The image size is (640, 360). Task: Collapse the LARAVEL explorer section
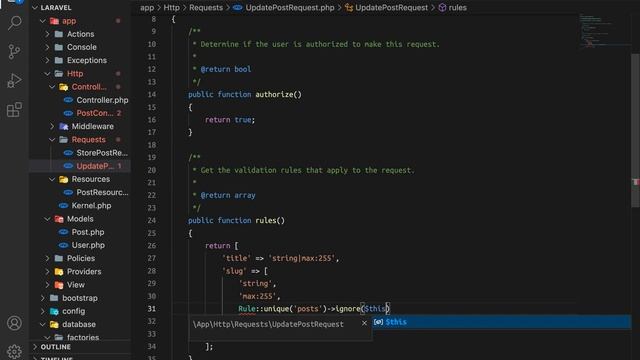[x=35, y=7]
